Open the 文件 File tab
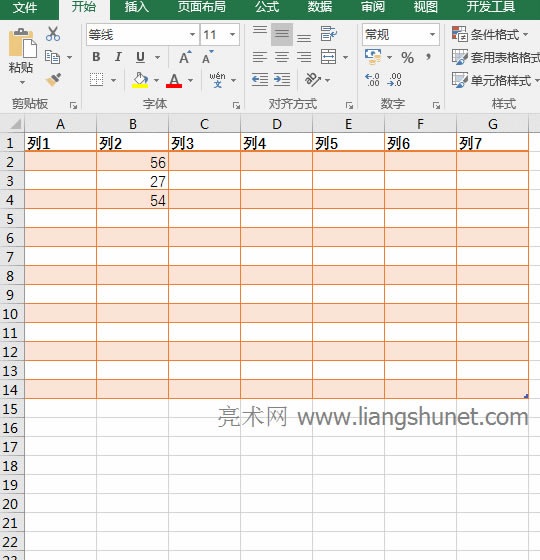The height and width of the screenshot is (560, 540). coord(25,7)
